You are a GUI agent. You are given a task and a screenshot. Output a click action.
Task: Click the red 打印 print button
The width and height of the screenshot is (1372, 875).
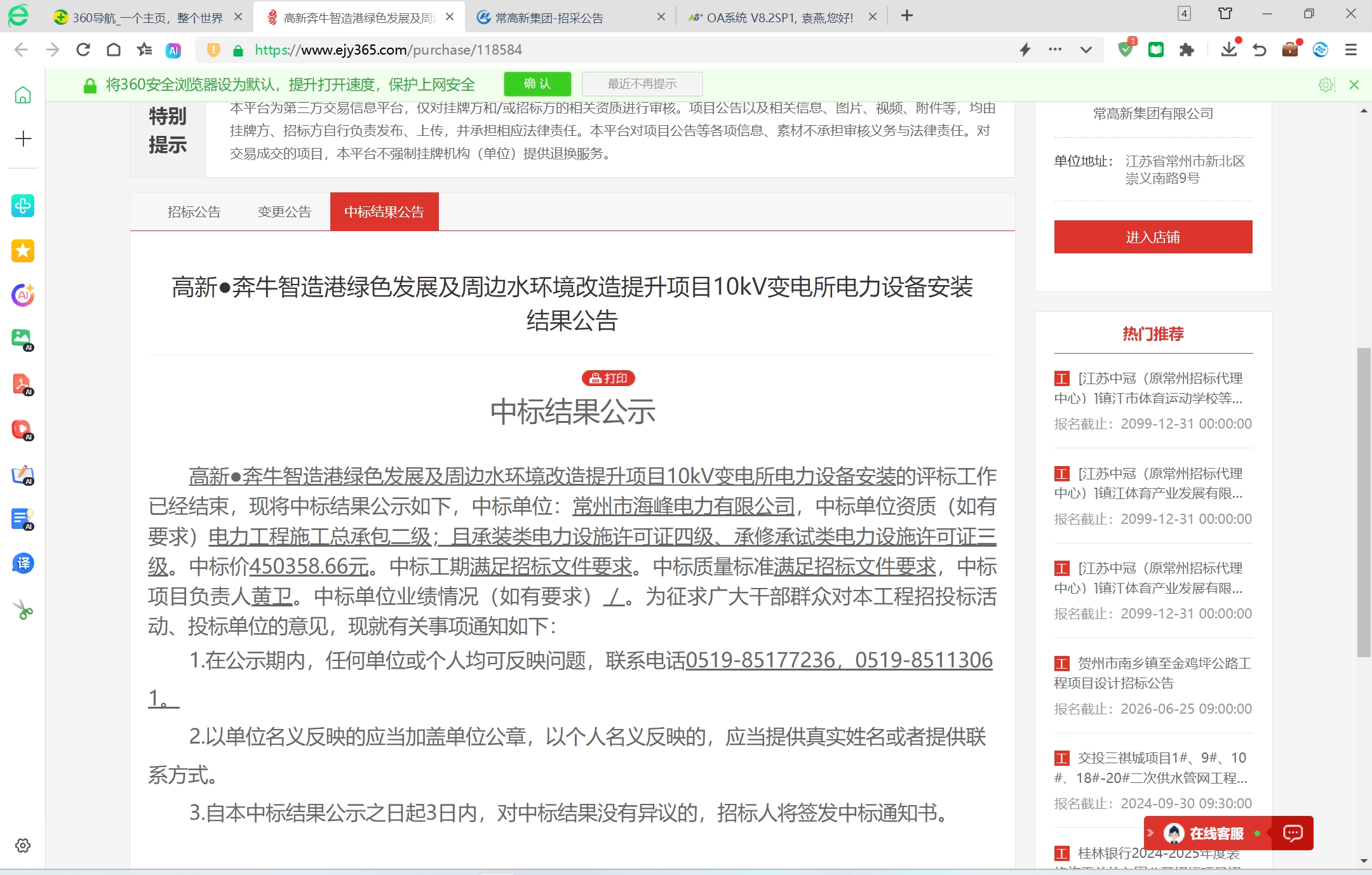coord(609,378)
